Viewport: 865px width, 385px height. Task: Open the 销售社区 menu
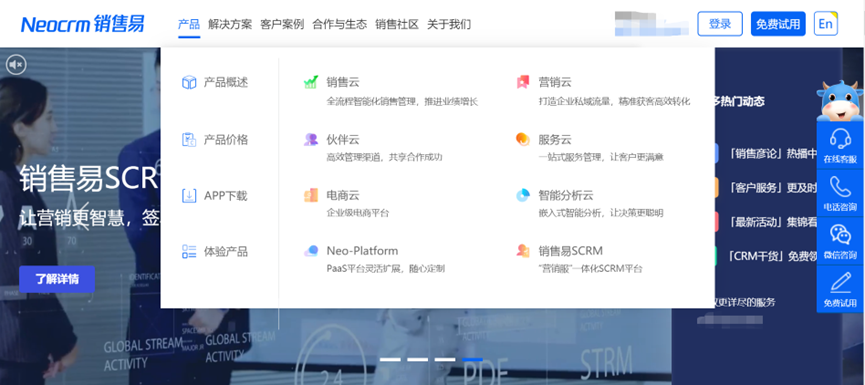[397, 24]
